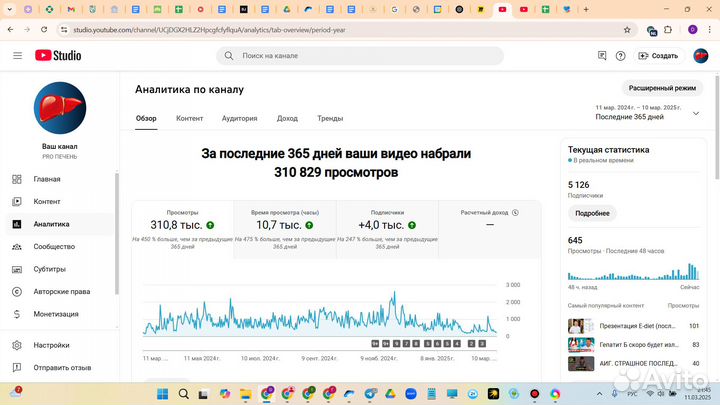Click the last video marker on chart timeline
Image resolution: width=720 pixels, height=405 pixels.
click(x=482, y=343)
